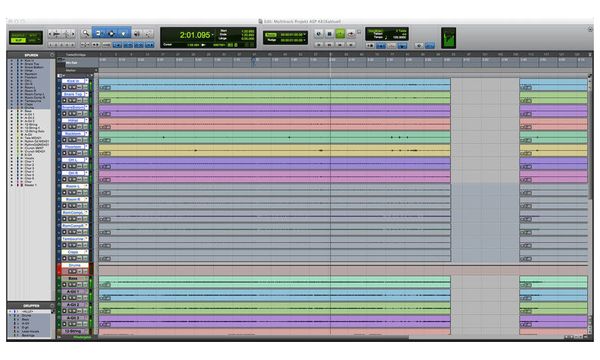
Task: Select the ALL group in GRUPPEN list
Action: (28, 312)
